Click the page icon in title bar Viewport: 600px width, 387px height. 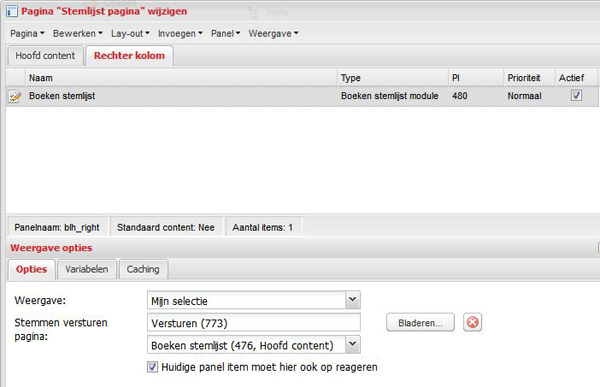click(11, 11)
